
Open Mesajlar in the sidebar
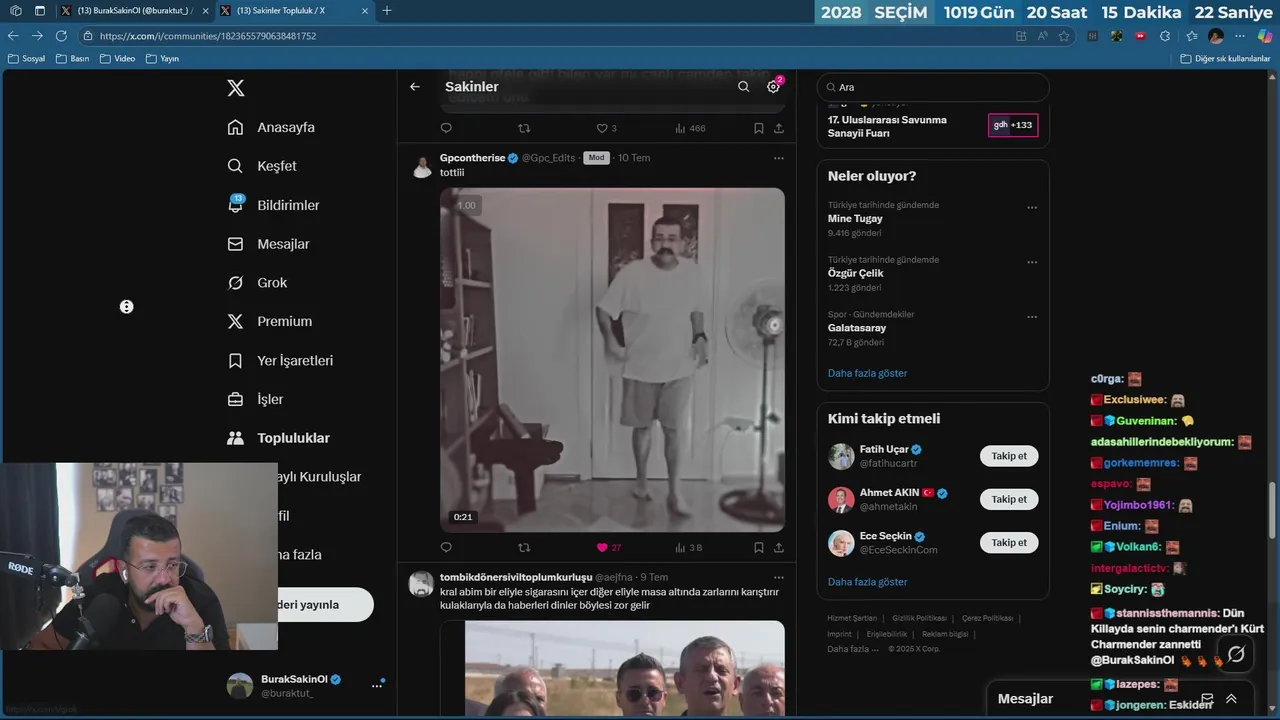(x=268, y=244)
